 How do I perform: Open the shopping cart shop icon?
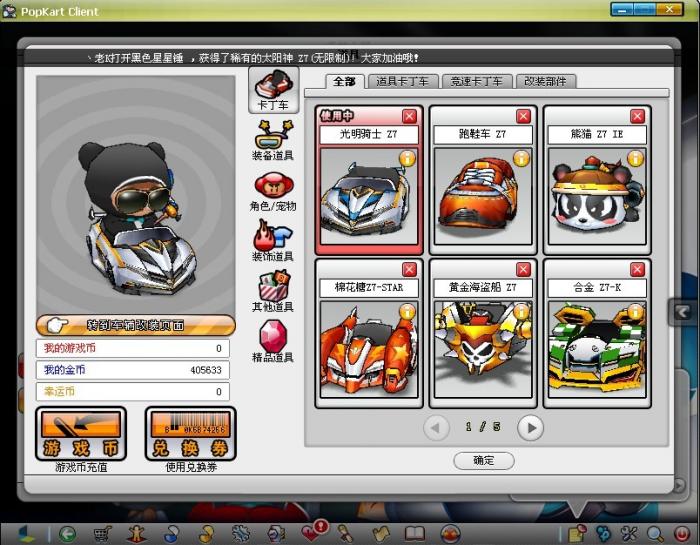click(x=102, y=533)
